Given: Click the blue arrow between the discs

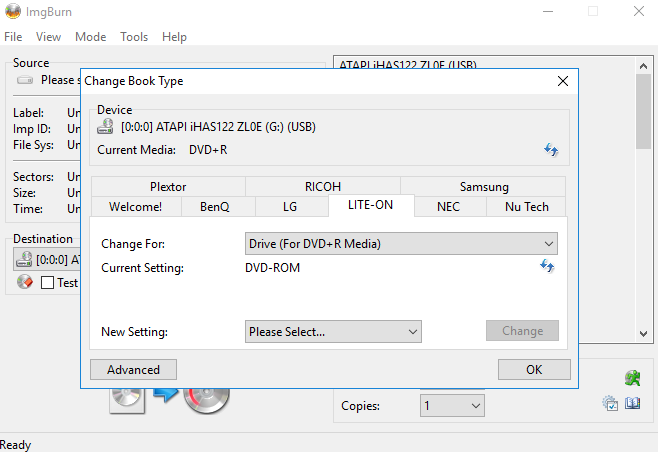Looking at the screenshot, I should 165,395.
